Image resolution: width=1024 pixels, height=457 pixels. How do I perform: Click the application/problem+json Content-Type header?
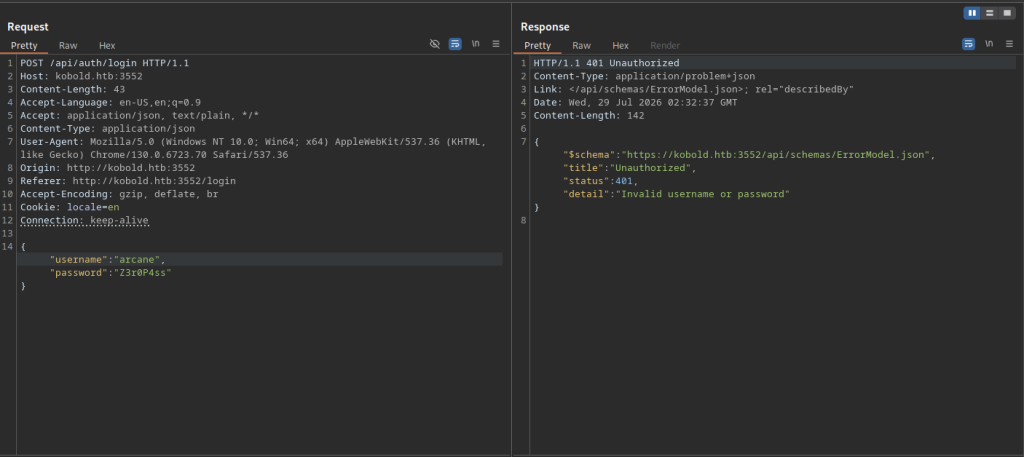point(644,76)
